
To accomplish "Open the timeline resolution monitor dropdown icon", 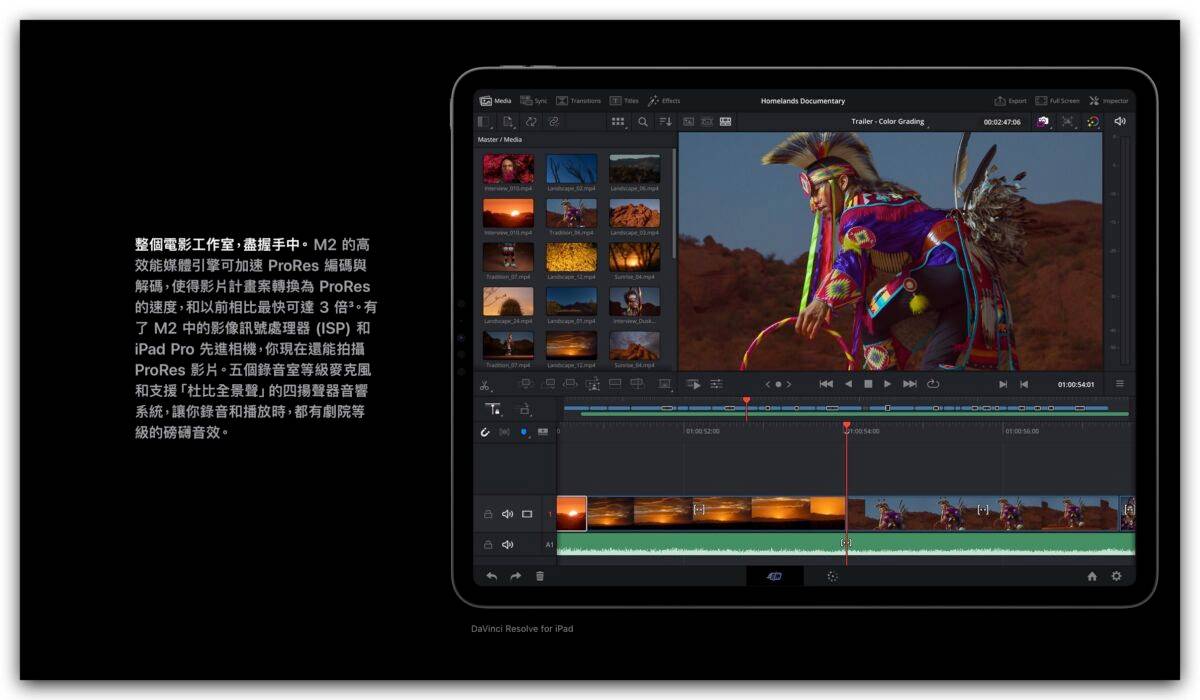I will [x=665, y=383].
